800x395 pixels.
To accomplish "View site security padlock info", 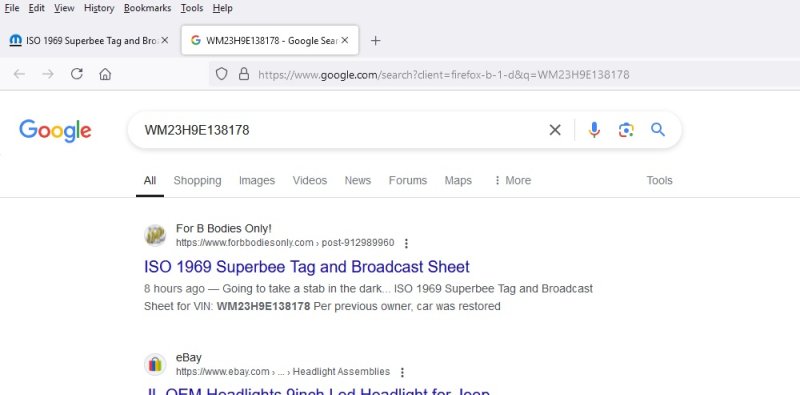I will pos(244,75).
